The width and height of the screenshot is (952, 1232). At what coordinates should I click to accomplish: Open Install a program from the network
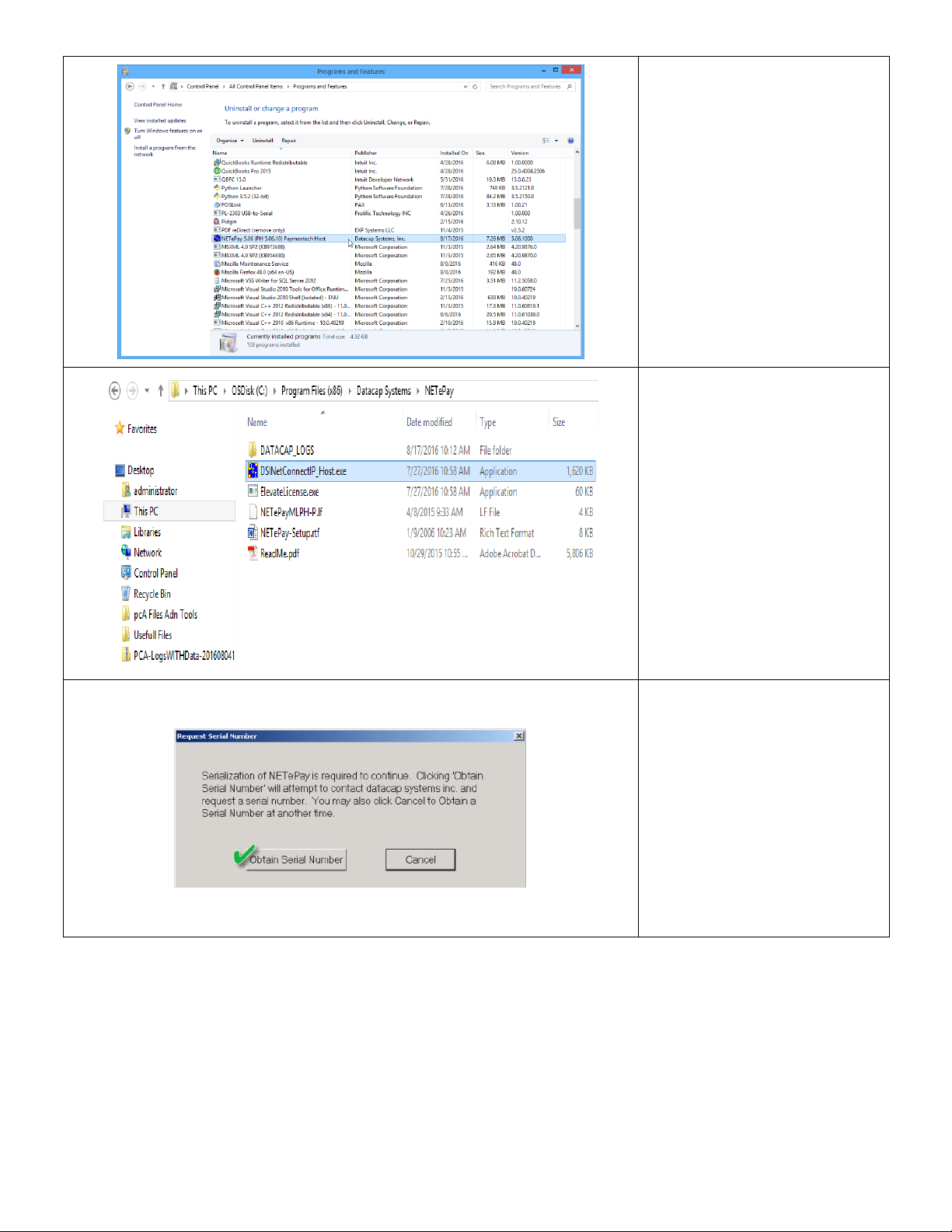click(x=165, y=151)
